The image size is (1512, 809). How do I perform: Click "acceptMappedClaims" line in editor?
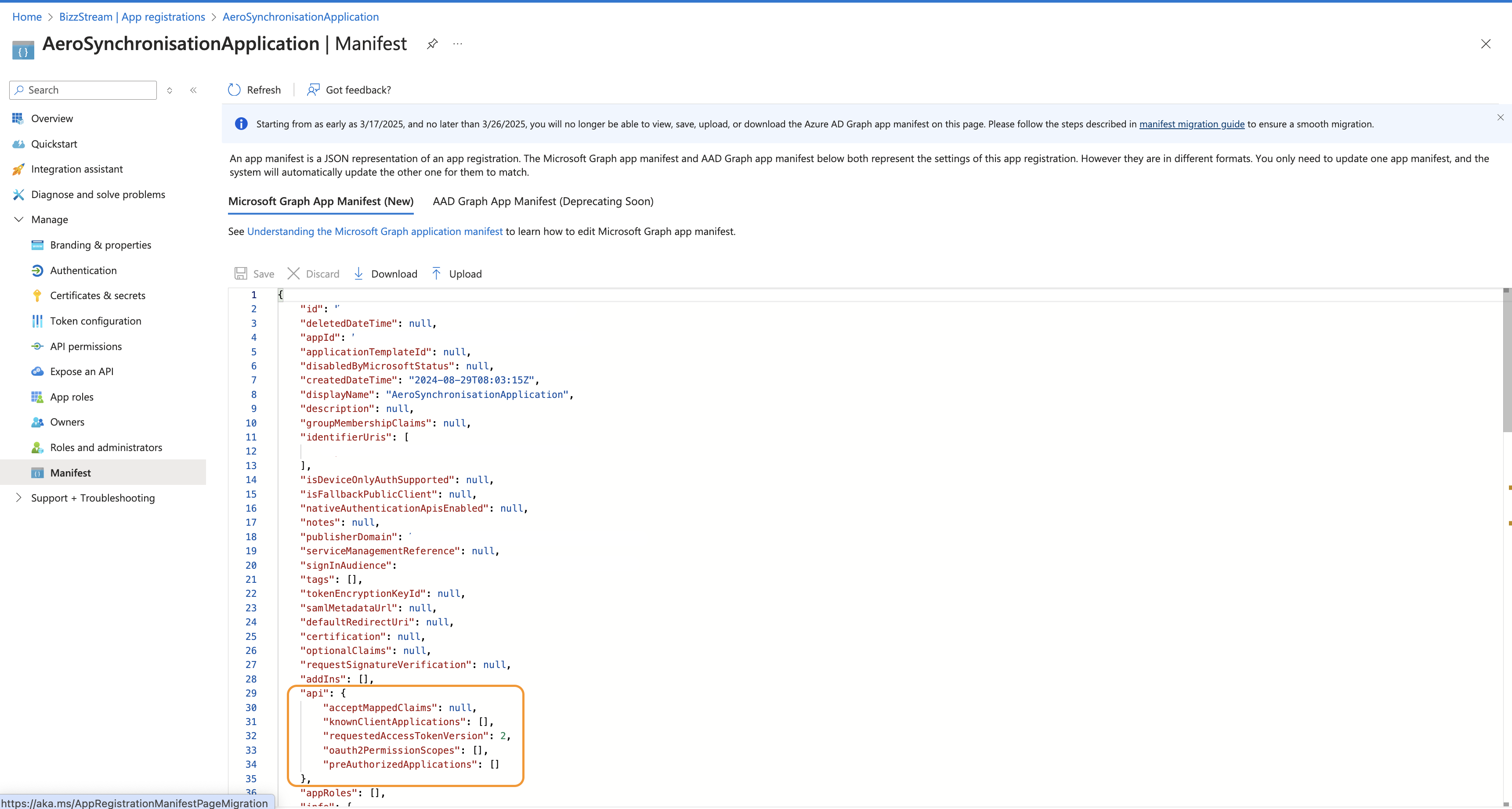[x=400, y=708]
